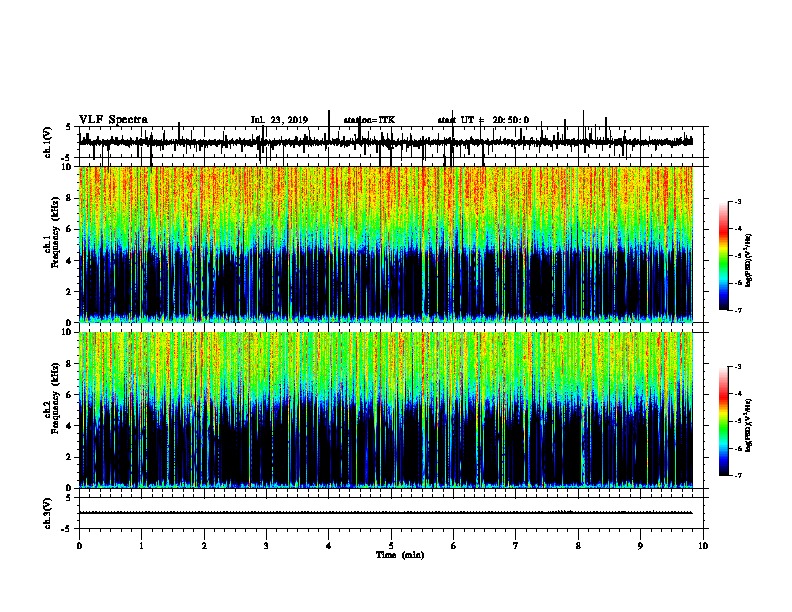Image resolution: width=792 pixels, height=612 pixels.
Task: Click the "ch.3(V)" axis label
Action: pyautogui.click(x=47, y=513)
